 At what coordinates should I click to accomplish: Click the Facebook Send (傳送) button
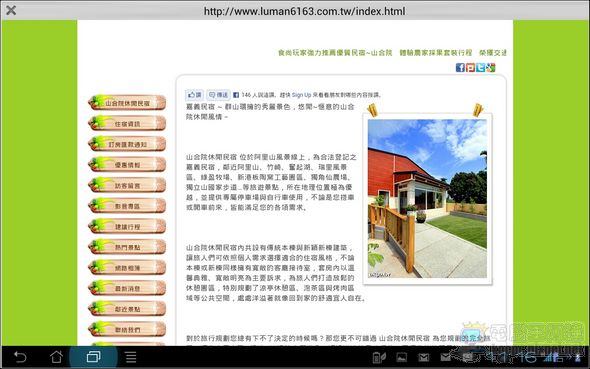click(x=218, y=95)
